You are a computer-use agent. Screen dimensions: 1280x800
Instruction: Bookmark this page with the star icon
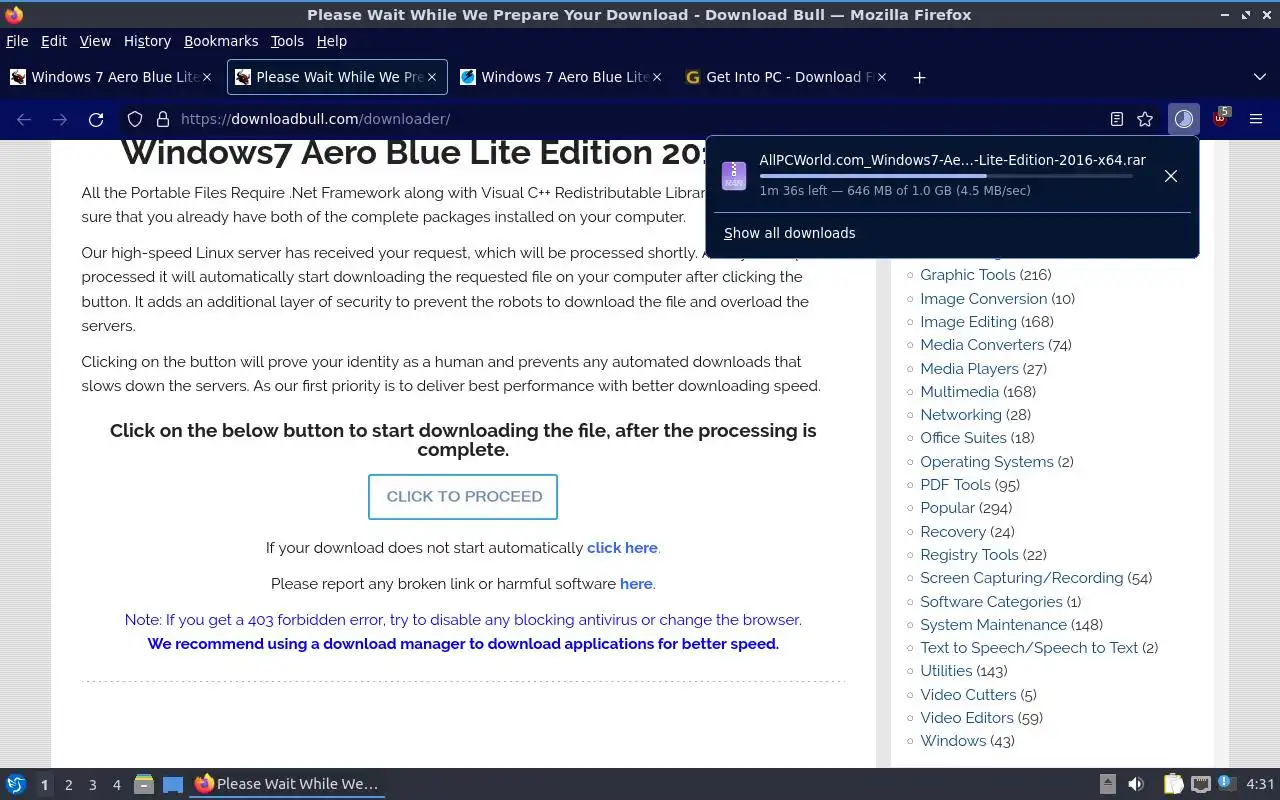pyautogui.click(x=1145, y=119)
